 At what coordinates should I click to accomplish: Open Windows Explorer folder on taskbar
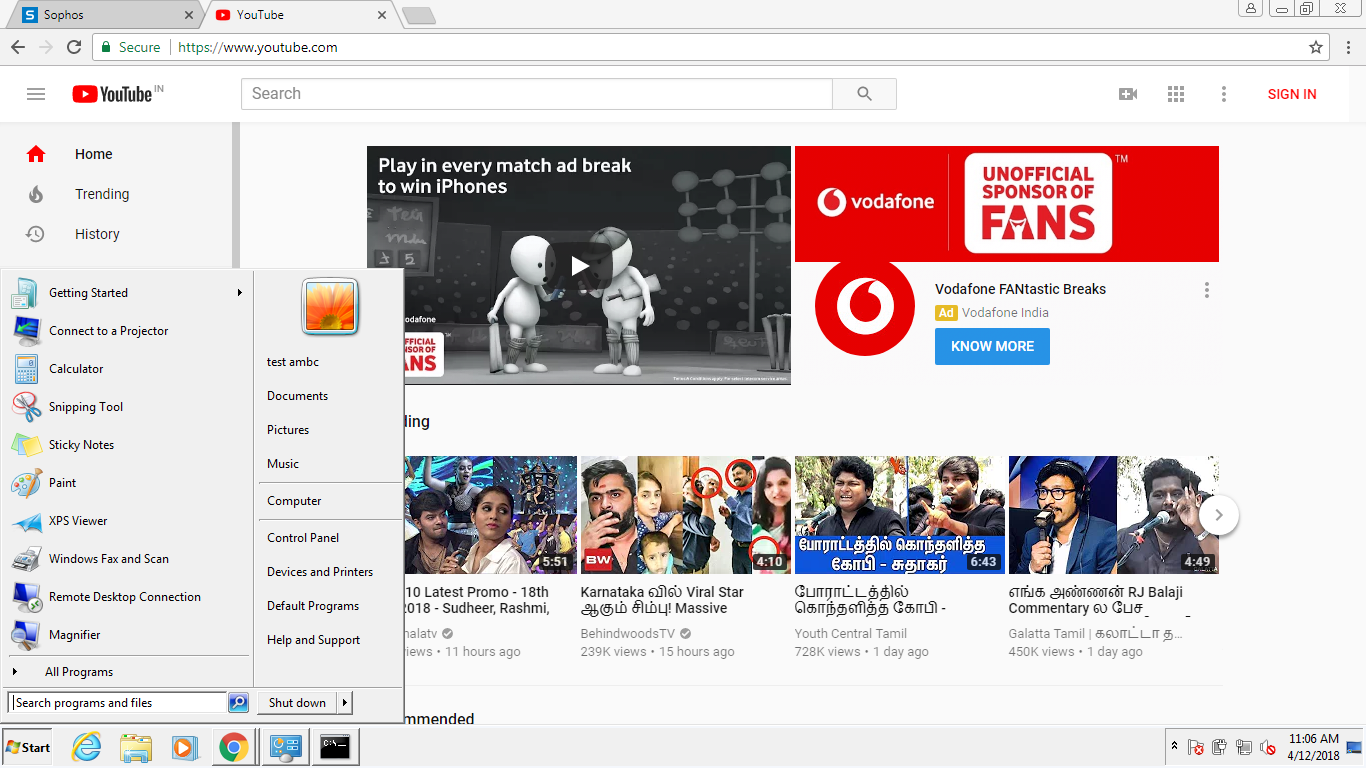[x=135, y=747]
